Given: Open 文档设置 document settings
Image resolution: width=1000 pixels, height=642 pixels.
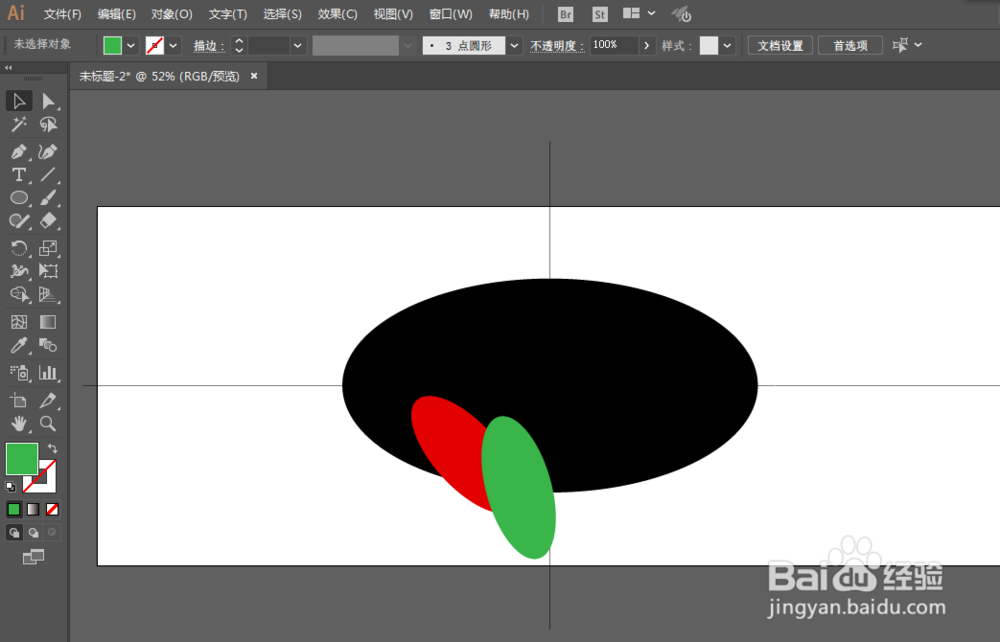Looking at the screenshot, I should point(780,45).
